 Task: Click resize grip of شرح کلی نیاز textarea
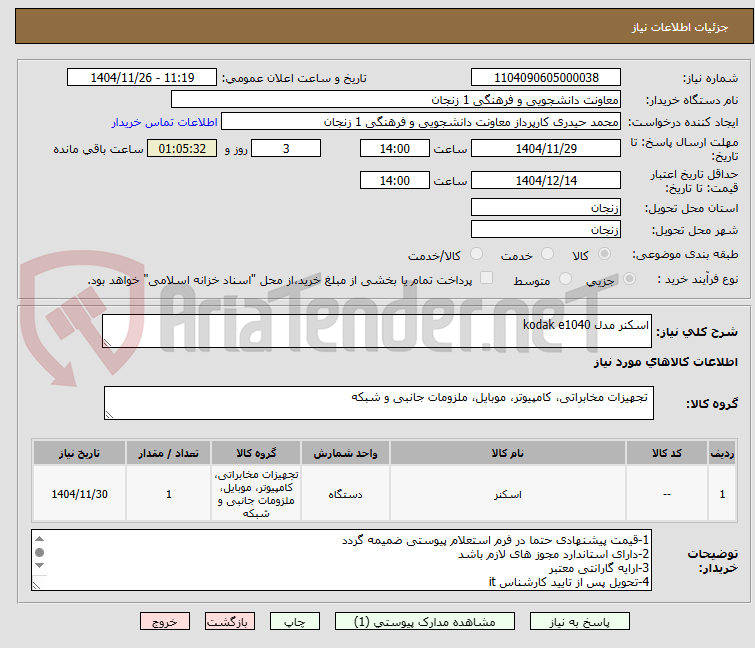(x=107, y=343)
